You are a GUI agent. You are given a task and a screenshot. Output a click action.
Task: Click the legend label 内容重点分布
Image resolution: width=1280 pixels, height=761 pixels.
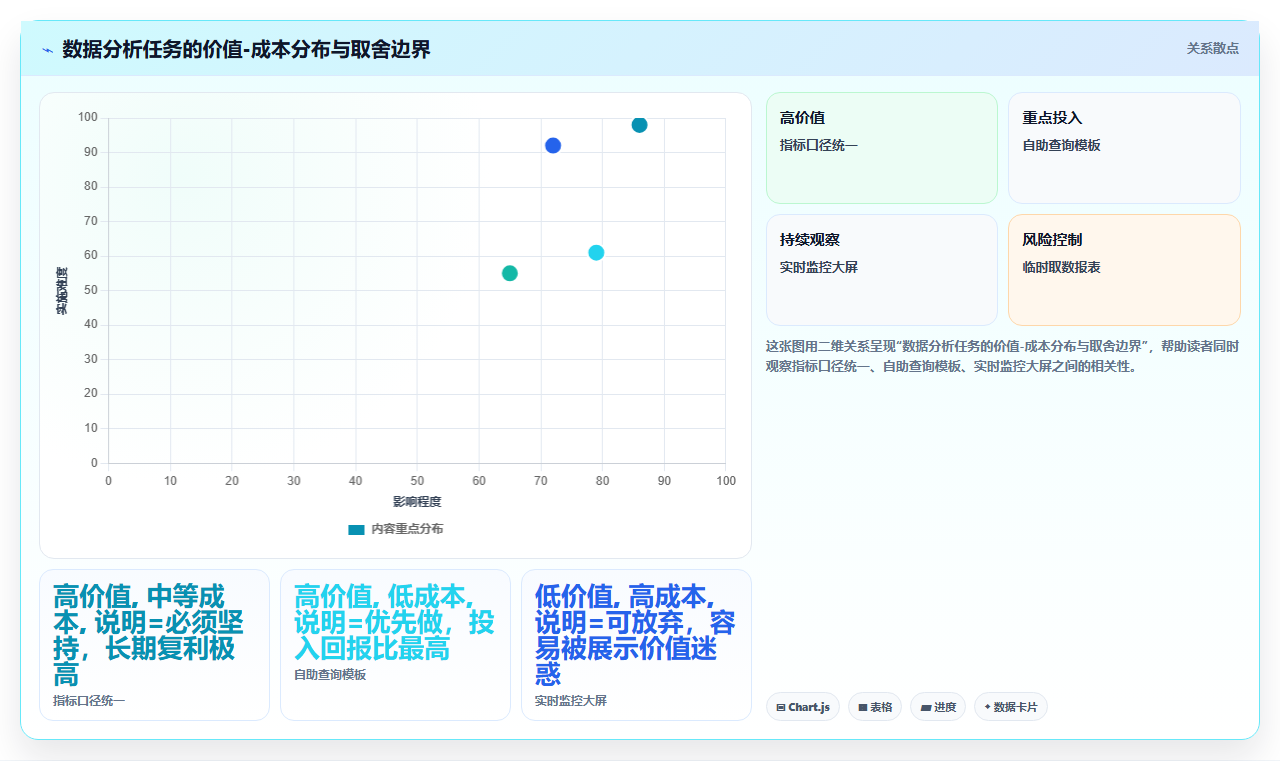[407, 529]
